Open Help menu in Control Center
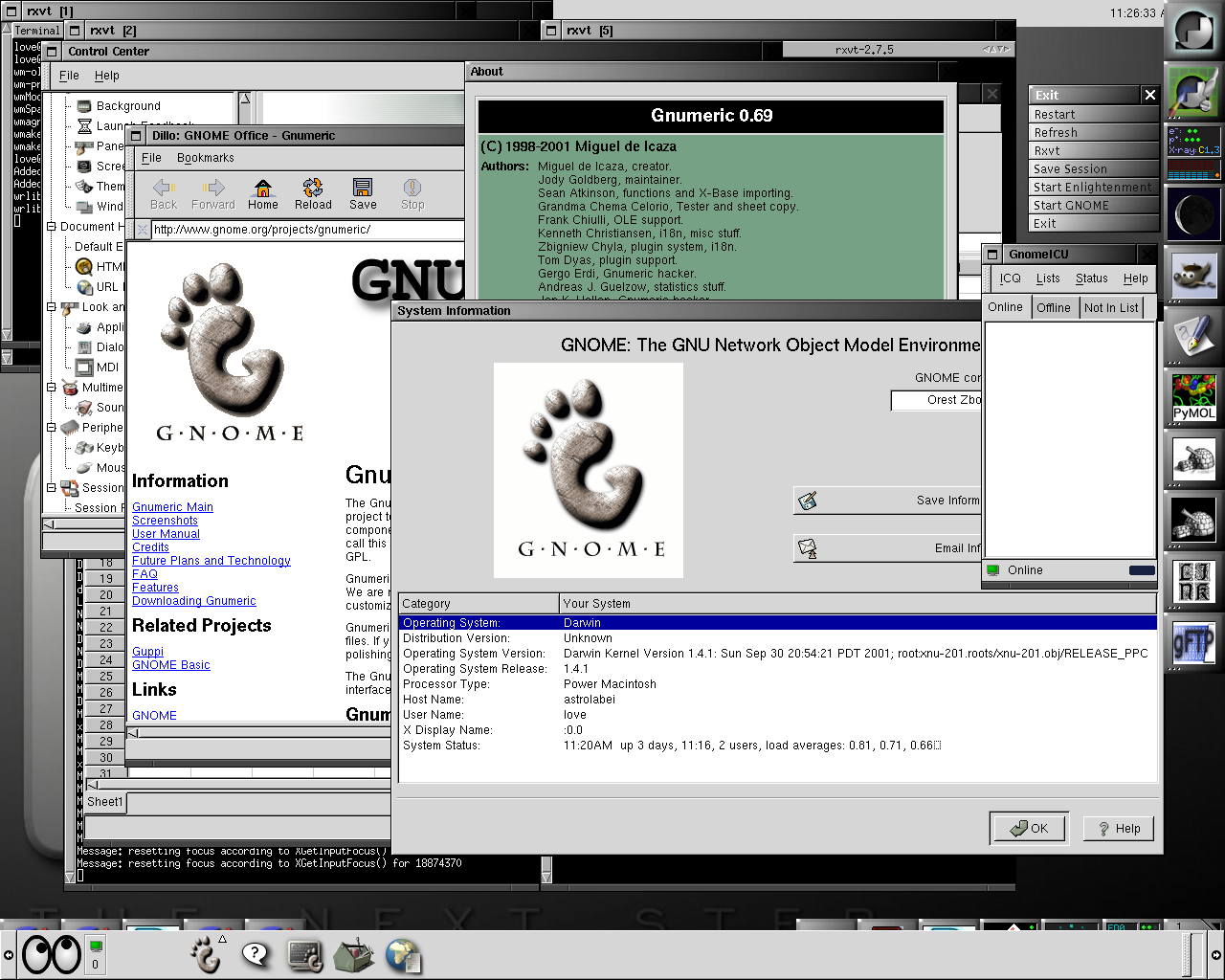The height and width of the screenshot is (980, 1225). click(x=107, y=76)
